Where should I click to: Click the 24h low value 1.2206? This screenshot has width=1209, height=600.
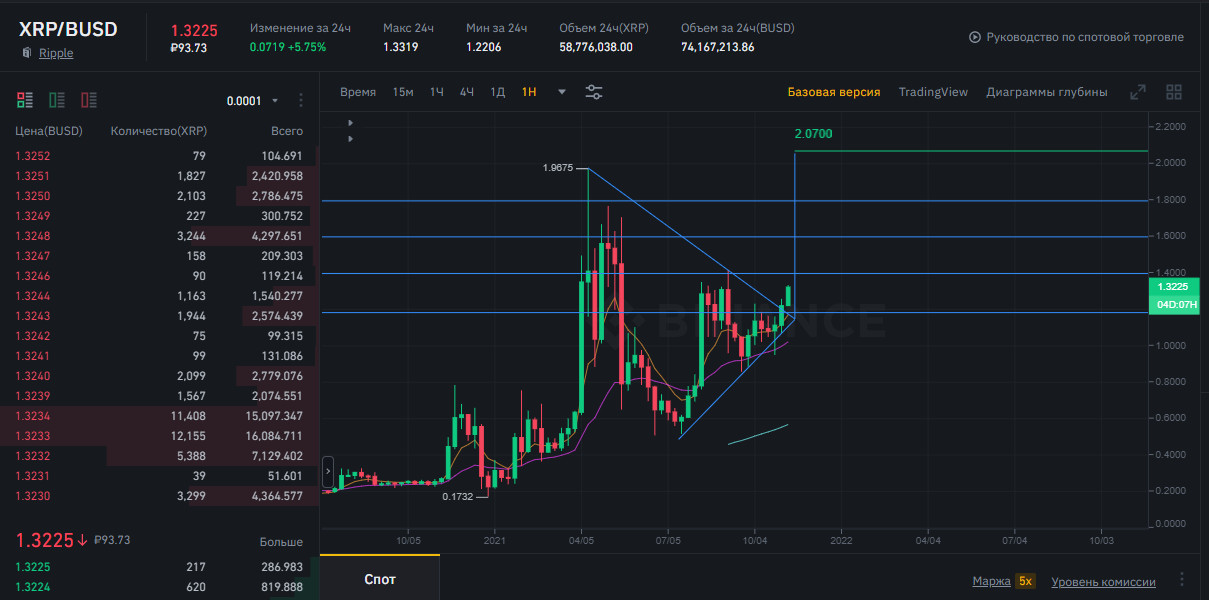483,47
